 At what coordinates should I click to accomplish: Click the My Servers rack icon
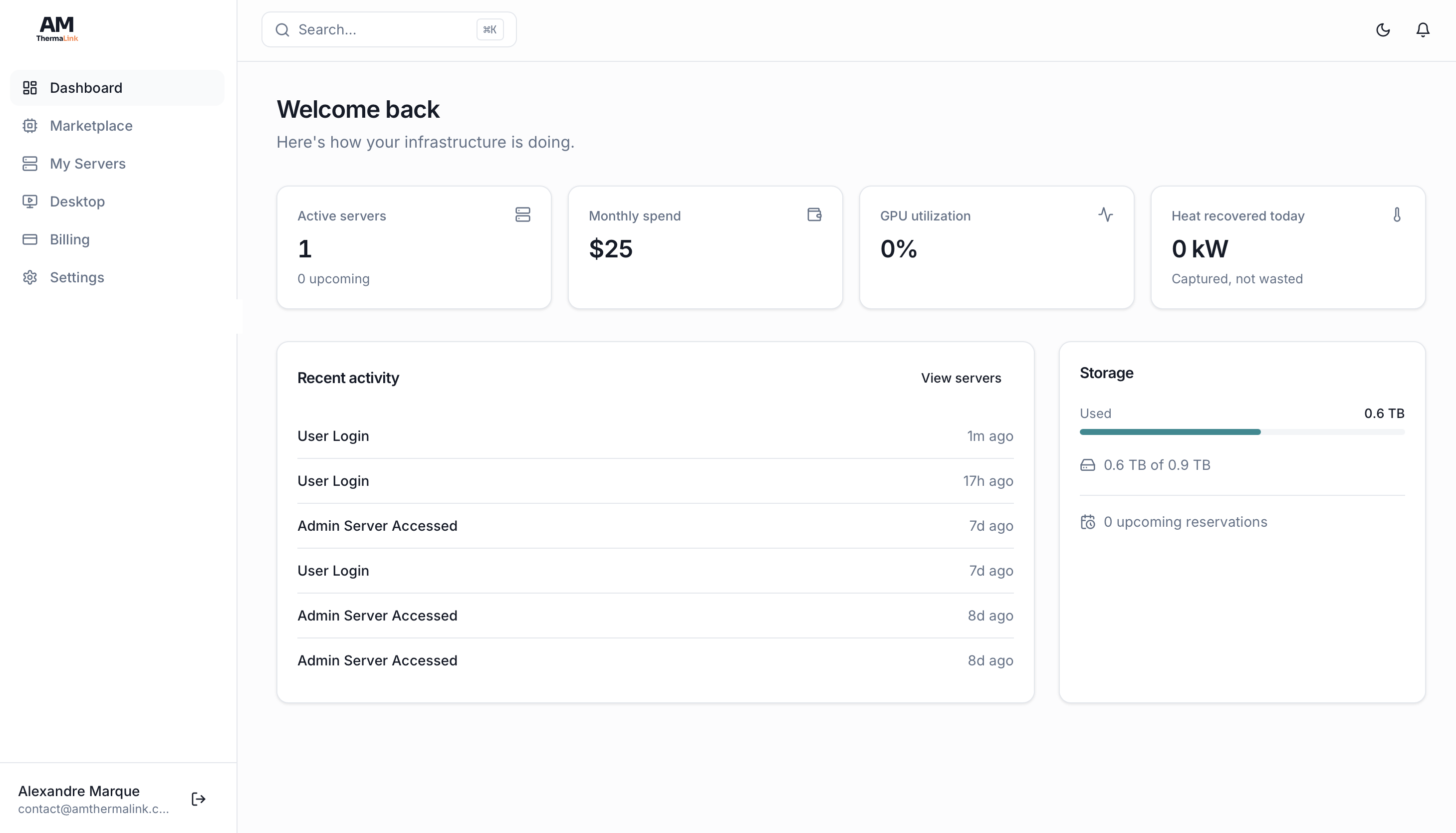coord(30,164)
